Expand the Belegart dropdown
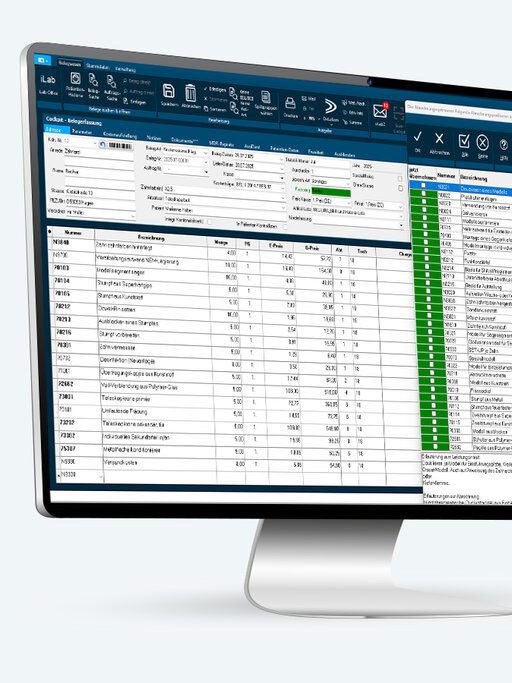Screen dimensions: 512x683 185,152
